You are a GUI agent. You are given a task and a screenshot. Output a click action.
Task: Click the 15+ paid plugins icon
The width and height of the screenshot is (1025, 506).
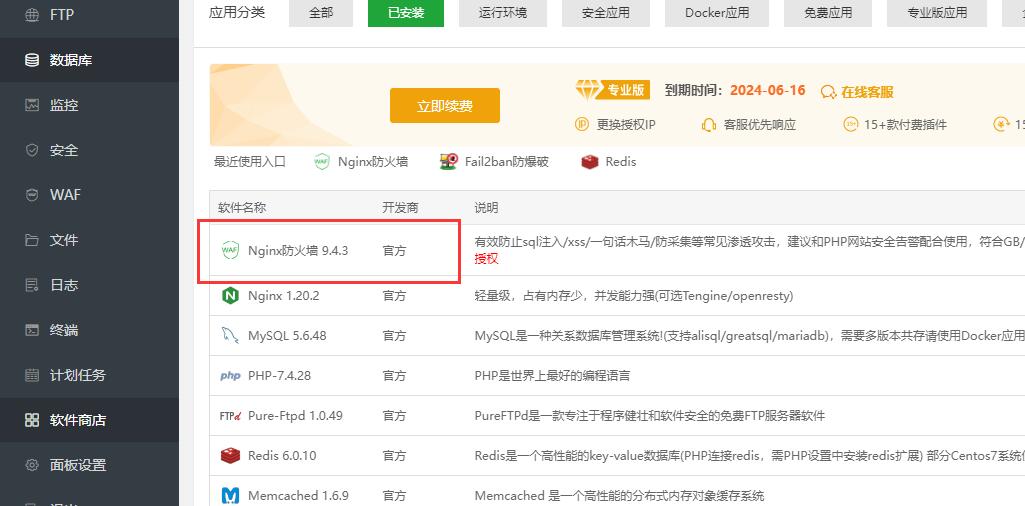click(x=850, y=124)
